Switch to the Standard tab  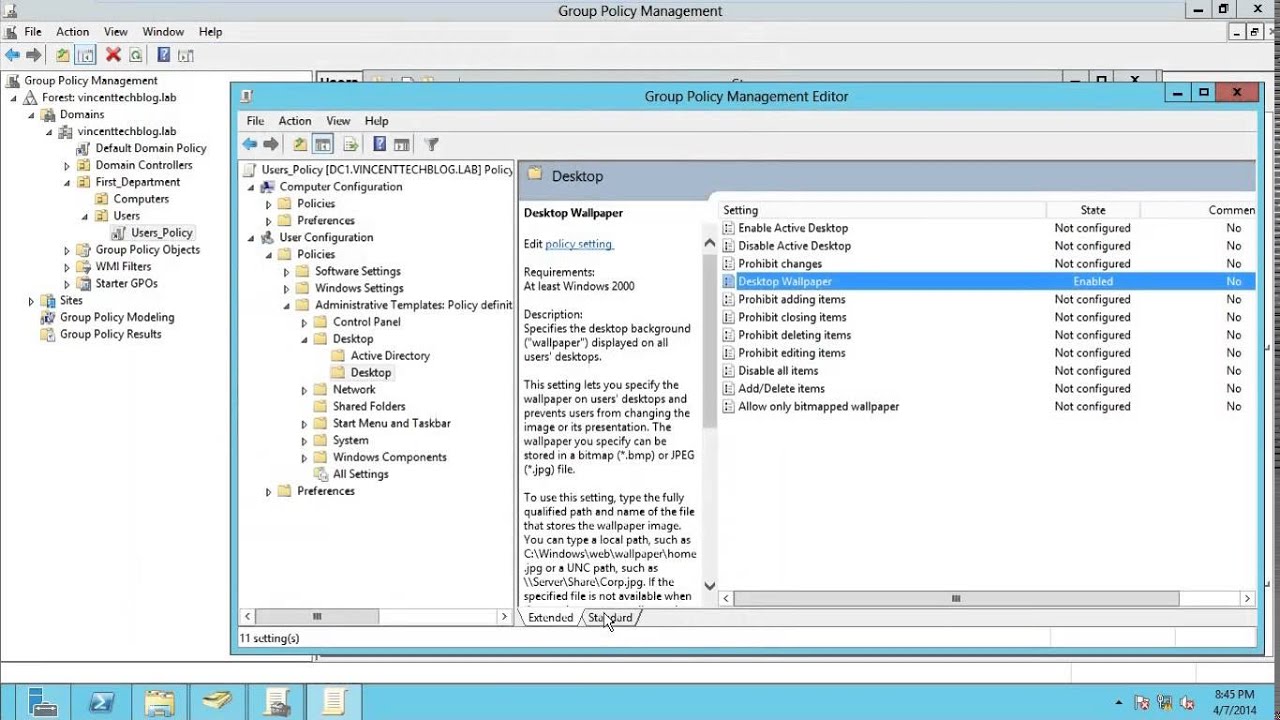click(611, 618)
